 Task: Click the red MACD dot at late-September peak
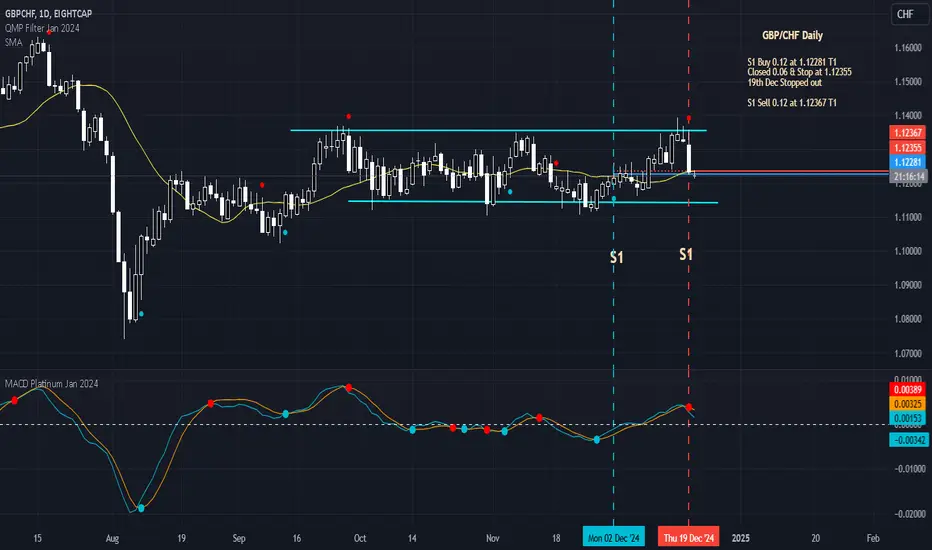(x=349, y=388)
